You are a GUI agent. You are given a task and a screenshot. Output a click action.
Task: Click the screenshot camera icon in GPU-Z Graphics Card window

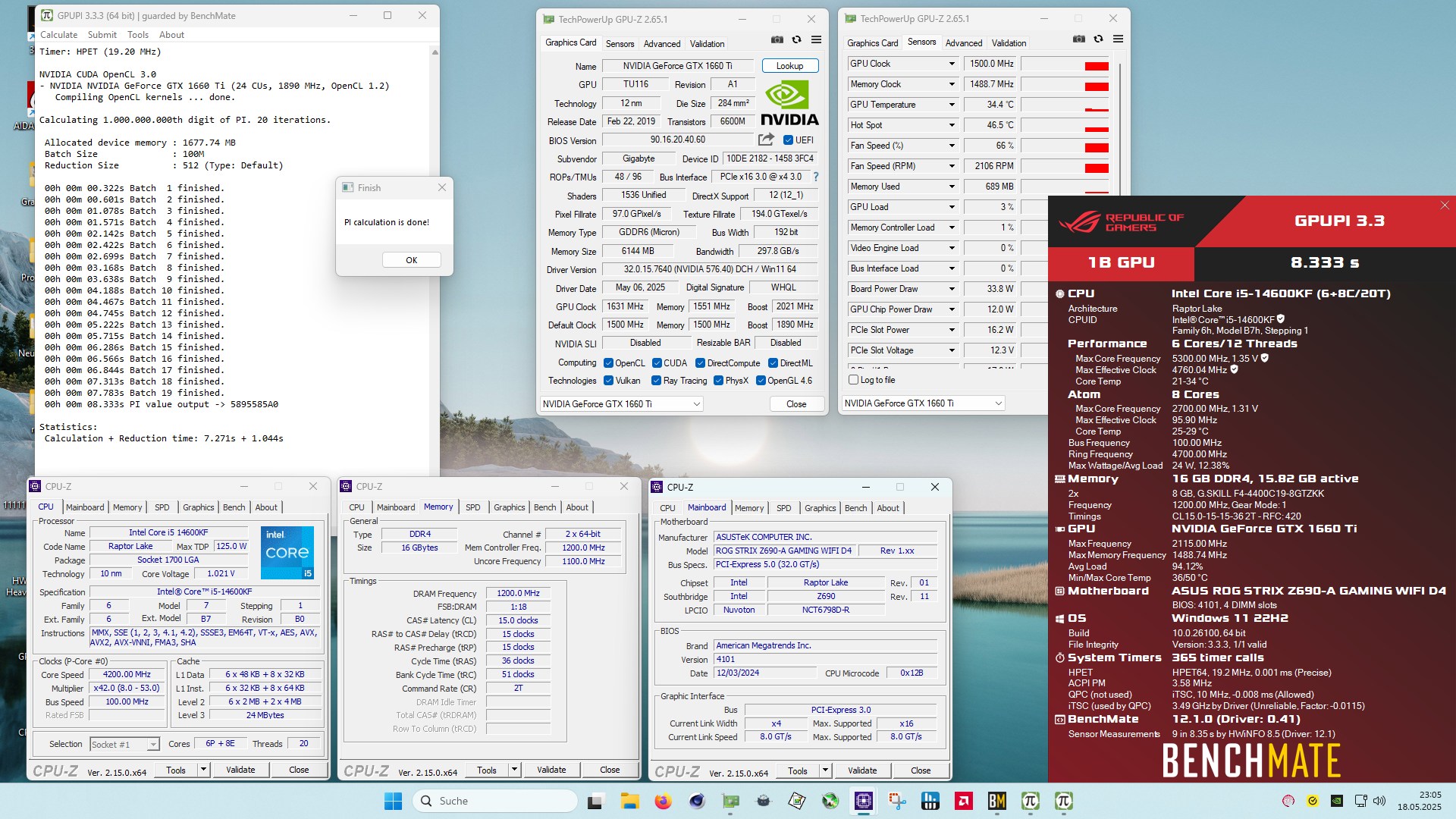tap(777, 39)
